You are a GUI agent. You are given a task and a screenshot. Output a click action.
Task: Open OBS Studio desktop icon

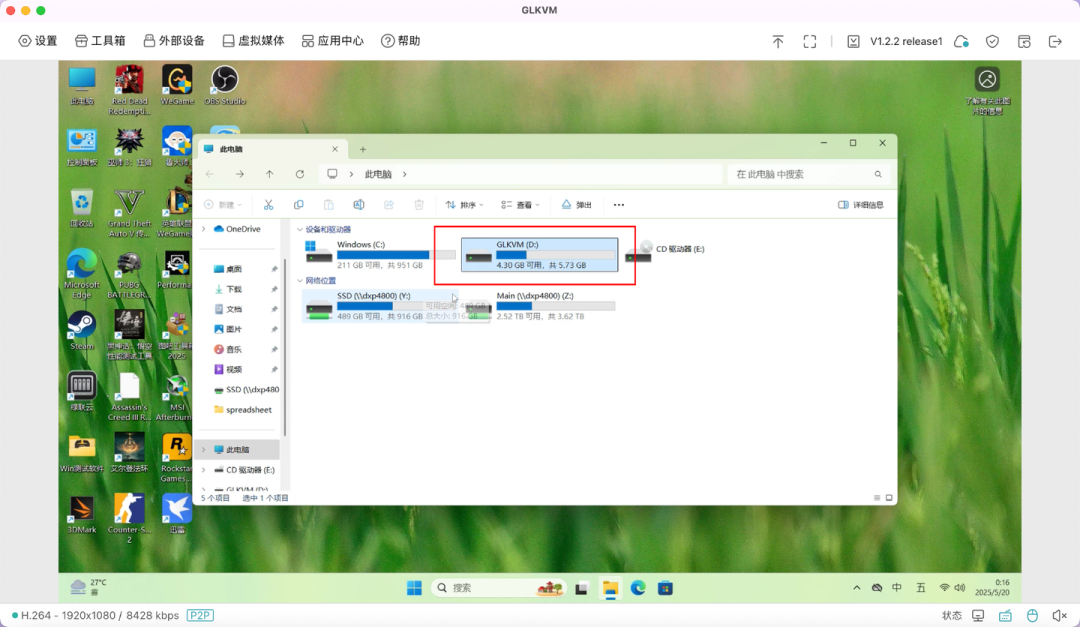coord(224,84)
